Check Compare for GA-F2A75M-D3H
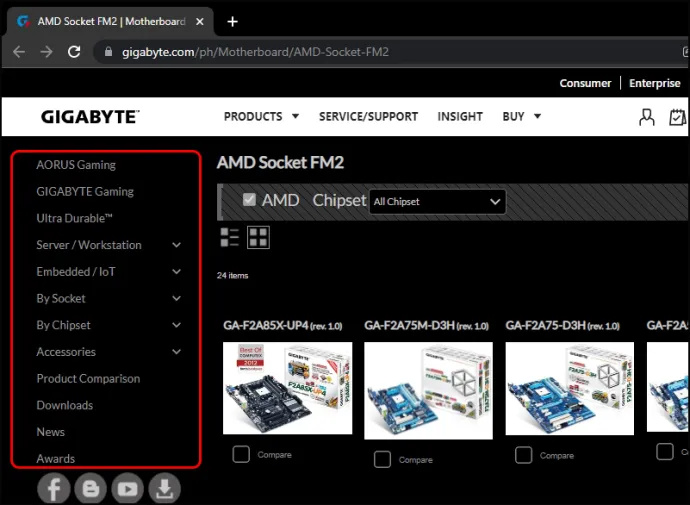Screen dimensions: 690x505 click(382, 459)
